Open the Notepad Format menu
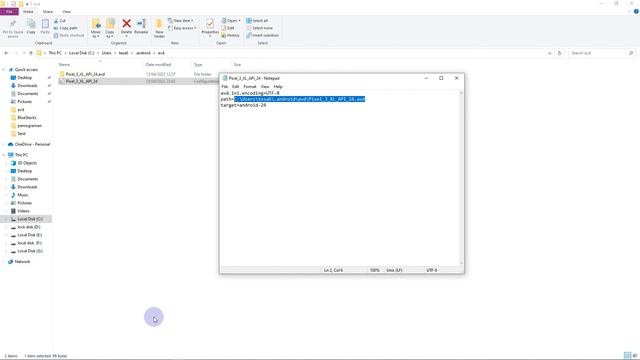 point(249,87)
